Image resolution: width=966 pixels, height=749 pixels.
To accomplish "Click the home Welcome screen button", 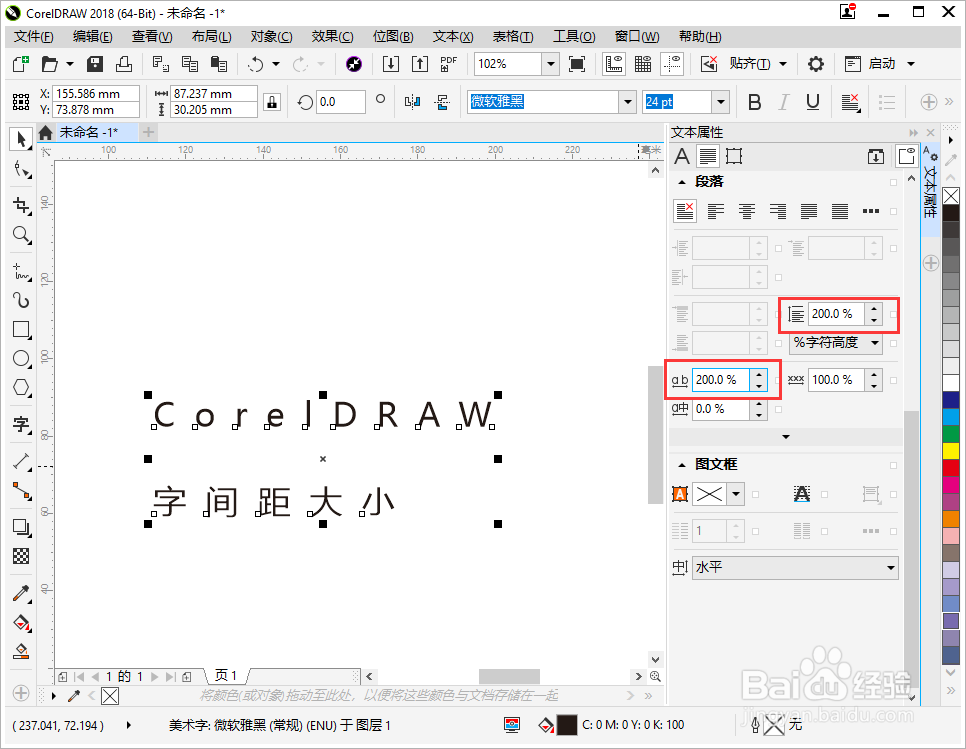I will tap(45, 132).
